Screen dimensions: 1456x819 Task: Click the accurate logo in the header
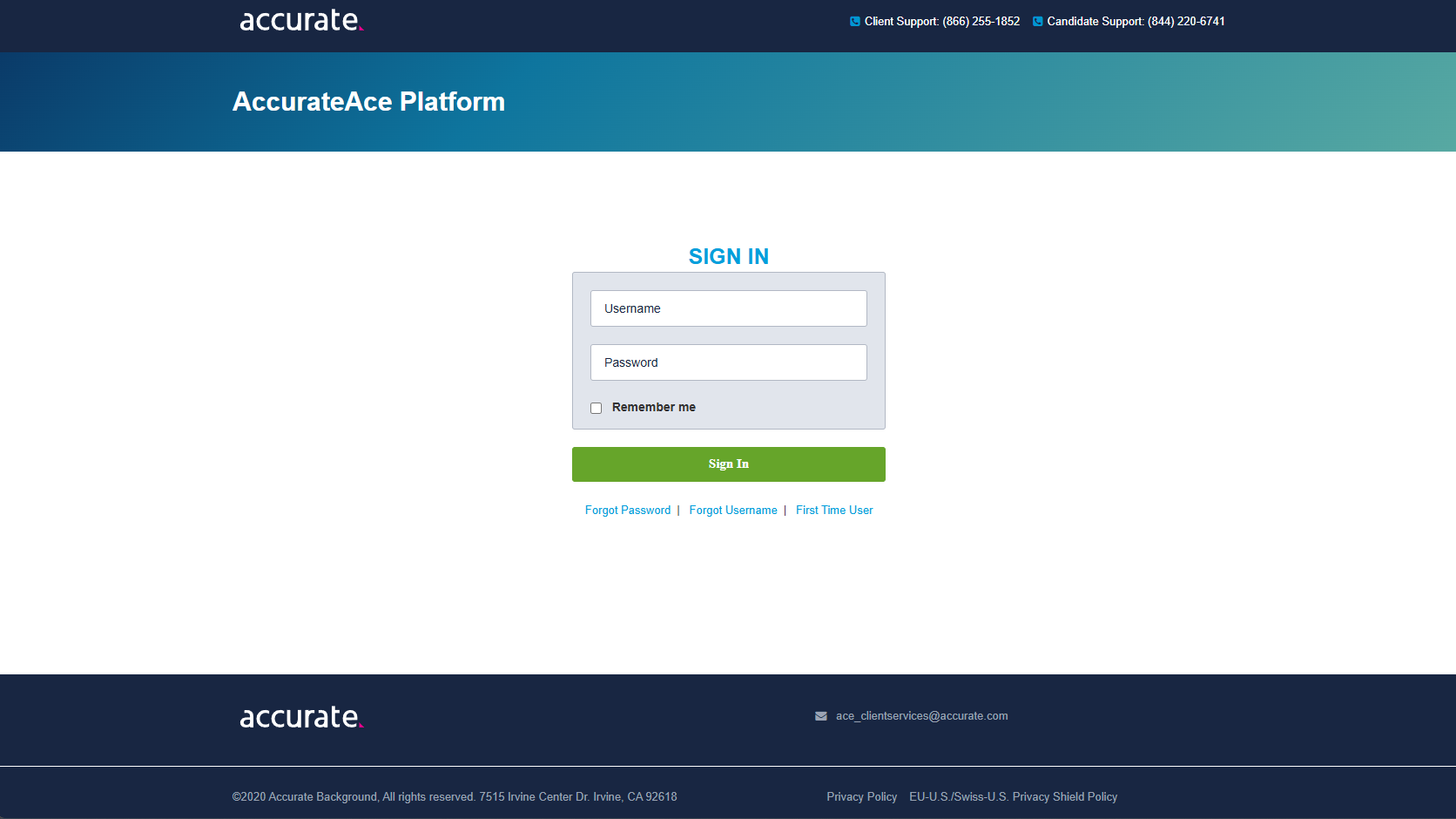301,21
